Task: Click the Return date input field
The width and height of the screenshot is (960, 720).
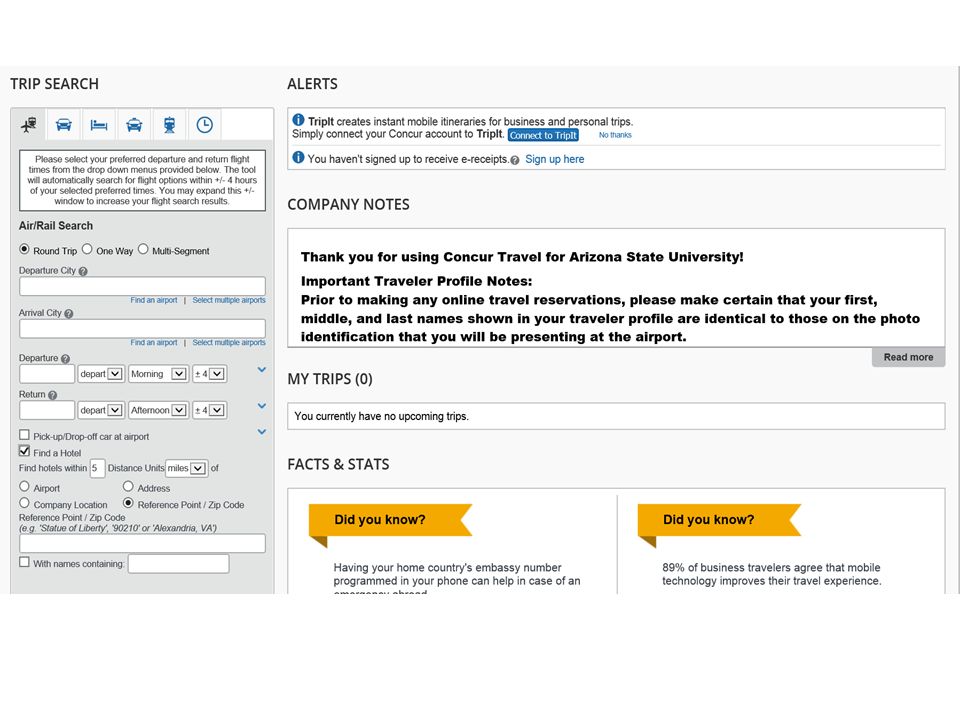Action: [x=47, y=410]
